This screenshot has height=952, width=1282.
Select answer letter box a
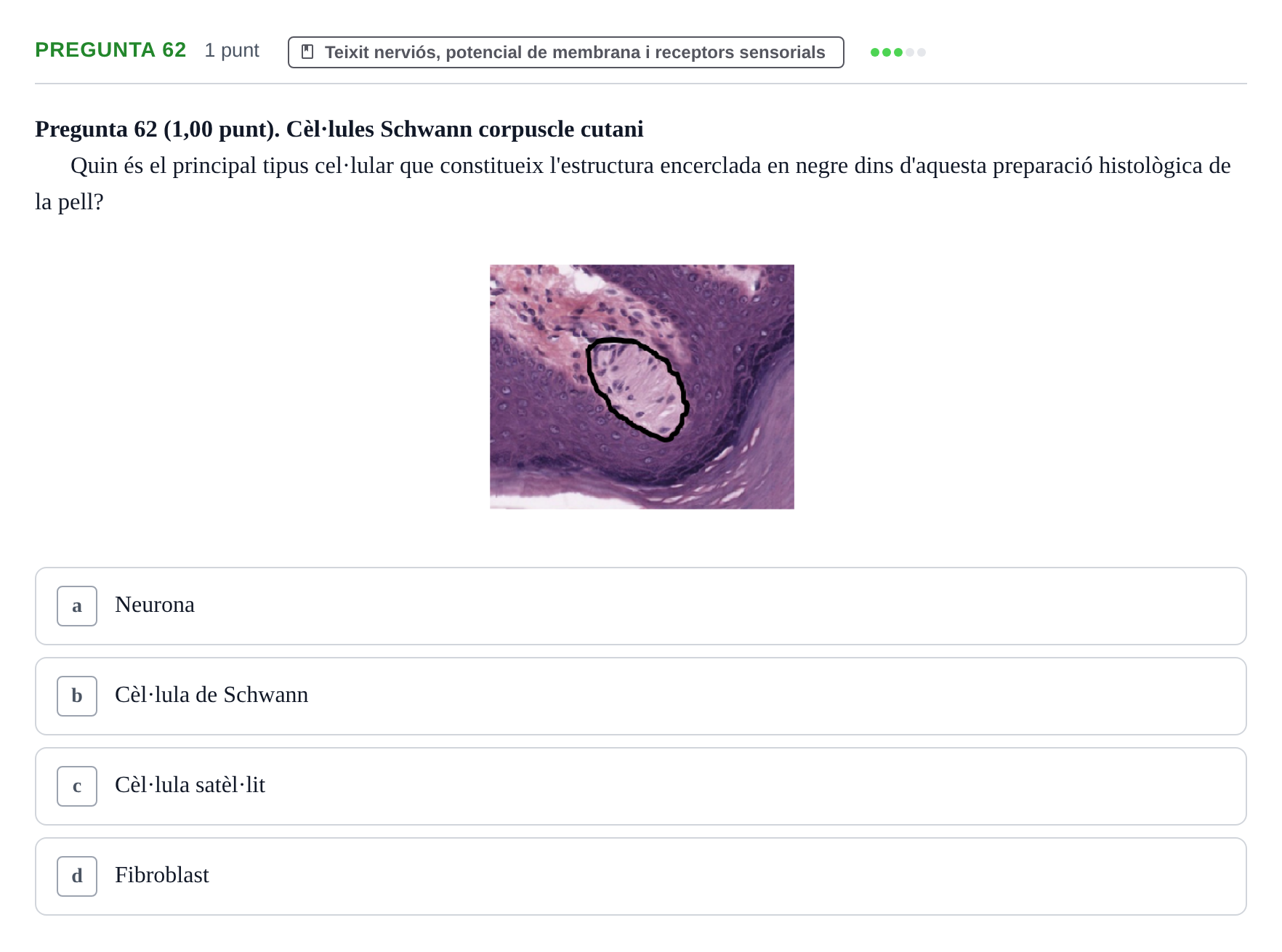tap(77, 606)
